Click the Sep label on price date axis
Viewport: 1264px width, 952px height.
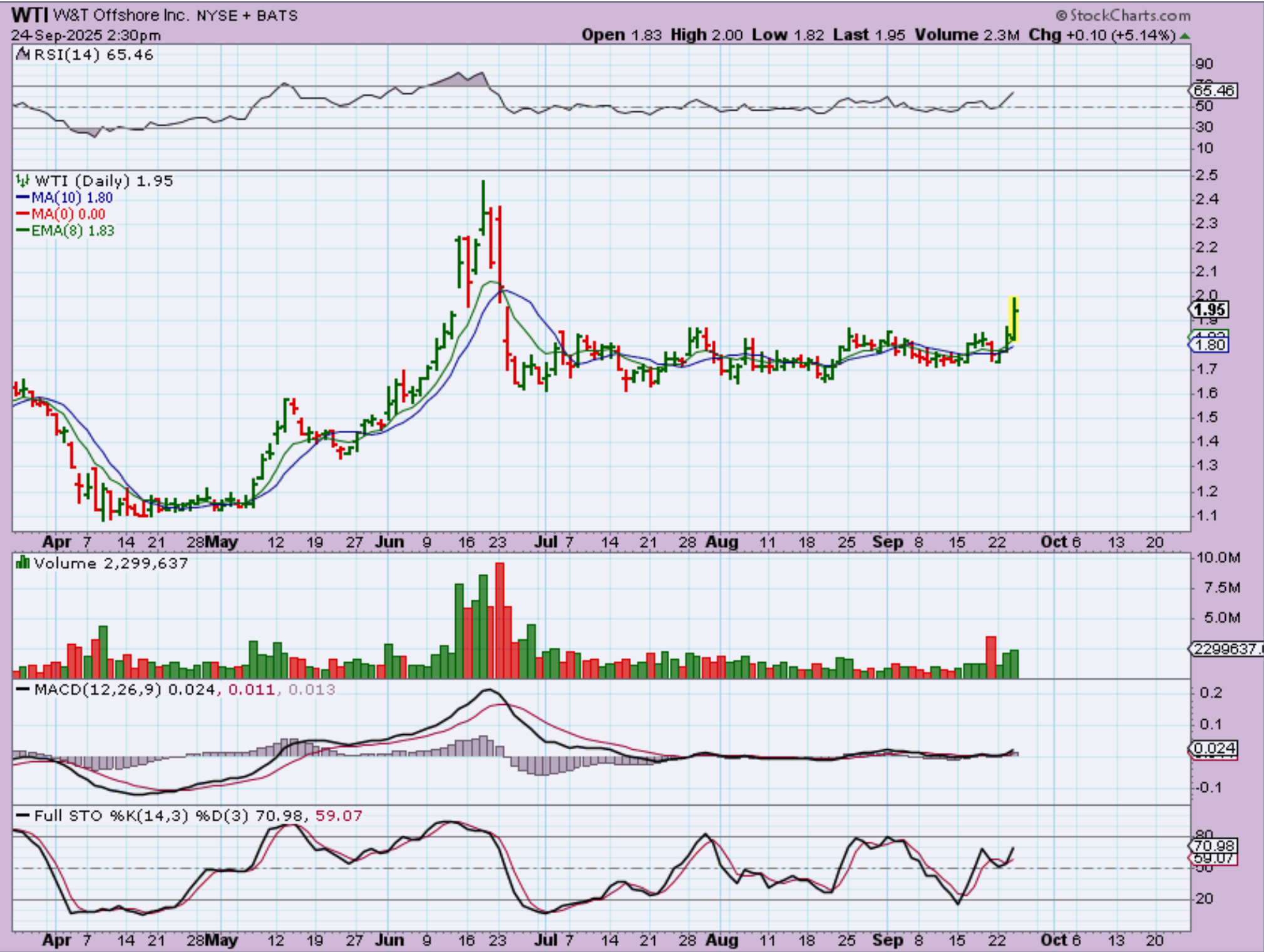pos(887,542)
